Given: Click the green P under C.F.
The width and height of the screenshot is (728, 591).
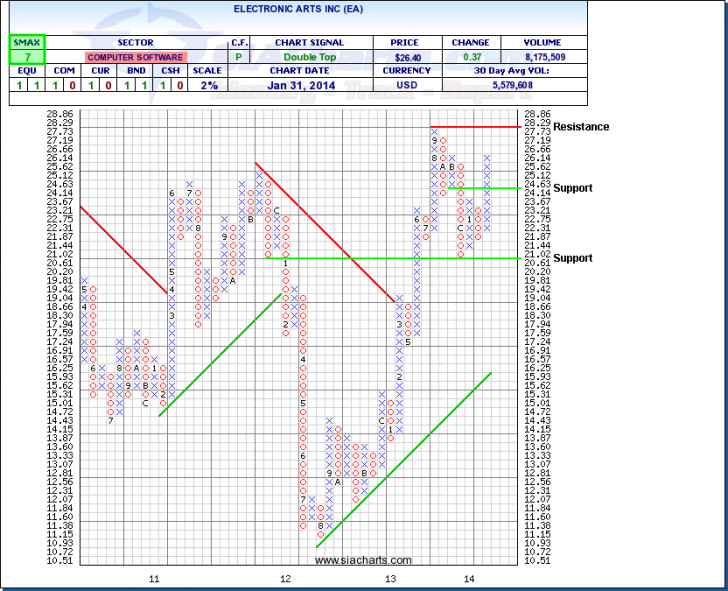Looking at the screenshot, I should (239, 58).
